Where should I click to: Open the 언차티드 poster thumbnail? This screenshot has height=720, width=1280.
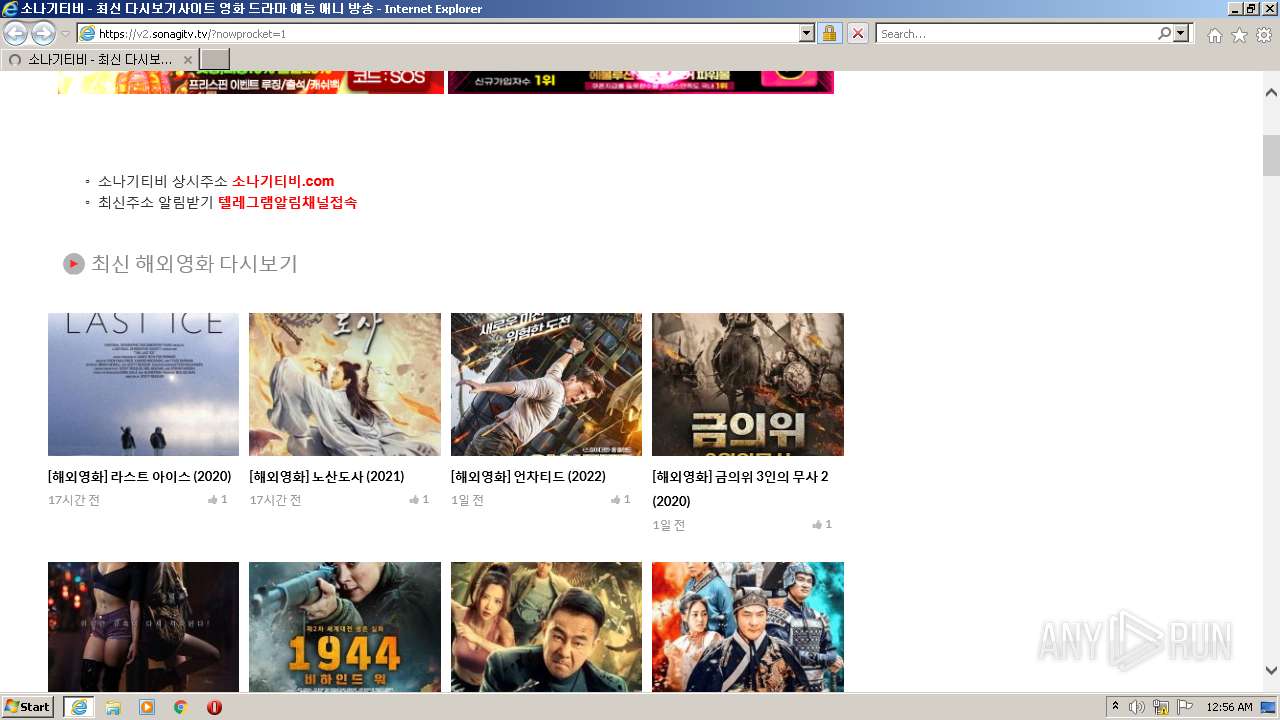click(x=546, y=384)
